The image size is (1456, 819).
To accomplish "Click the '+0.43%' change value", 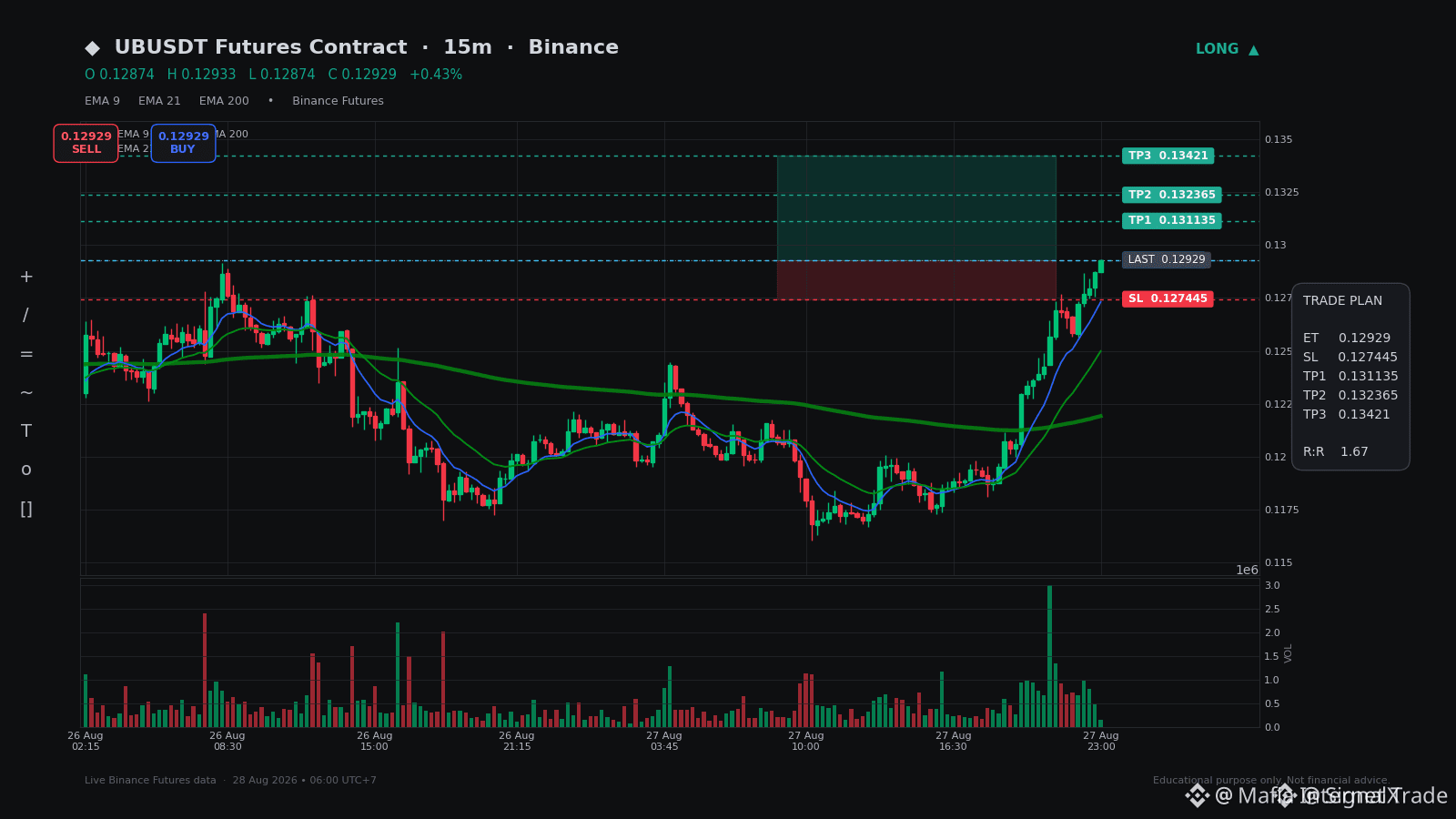I will click(x=436, y=75).
